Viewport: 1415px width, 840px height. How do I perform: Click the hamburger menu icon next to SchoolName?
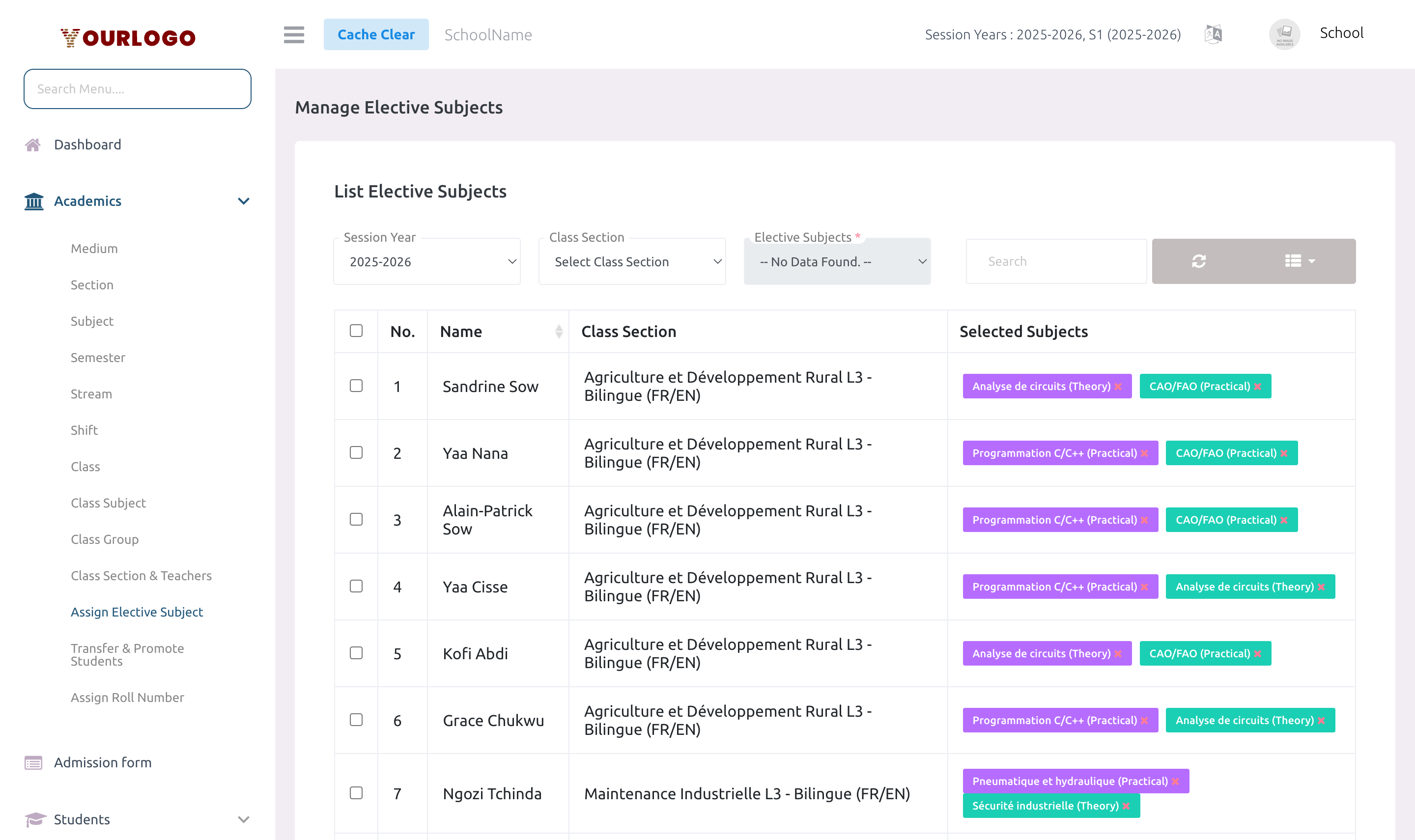pos(294,34)
